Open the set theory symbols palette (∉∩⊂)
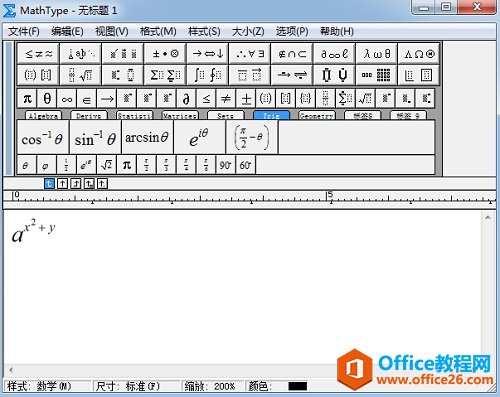Viewport: 500px width, 397px height. pyautogui.click(x=292, y=54)
